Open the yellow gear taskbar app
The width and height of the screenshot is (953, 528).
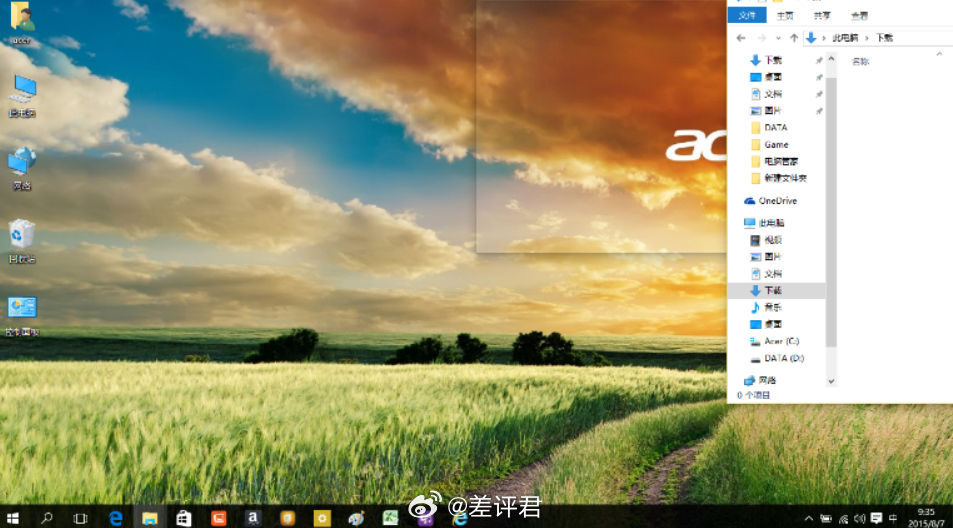(x=322, y=518)
